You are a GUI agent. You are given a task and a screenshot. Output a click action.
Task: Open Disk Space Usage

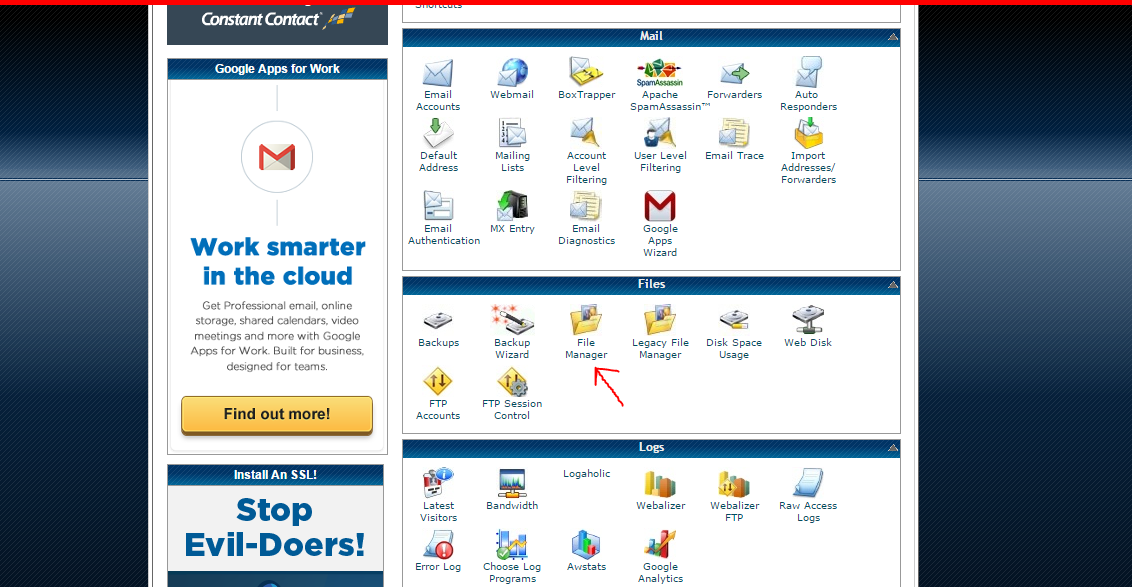(734, 333)
